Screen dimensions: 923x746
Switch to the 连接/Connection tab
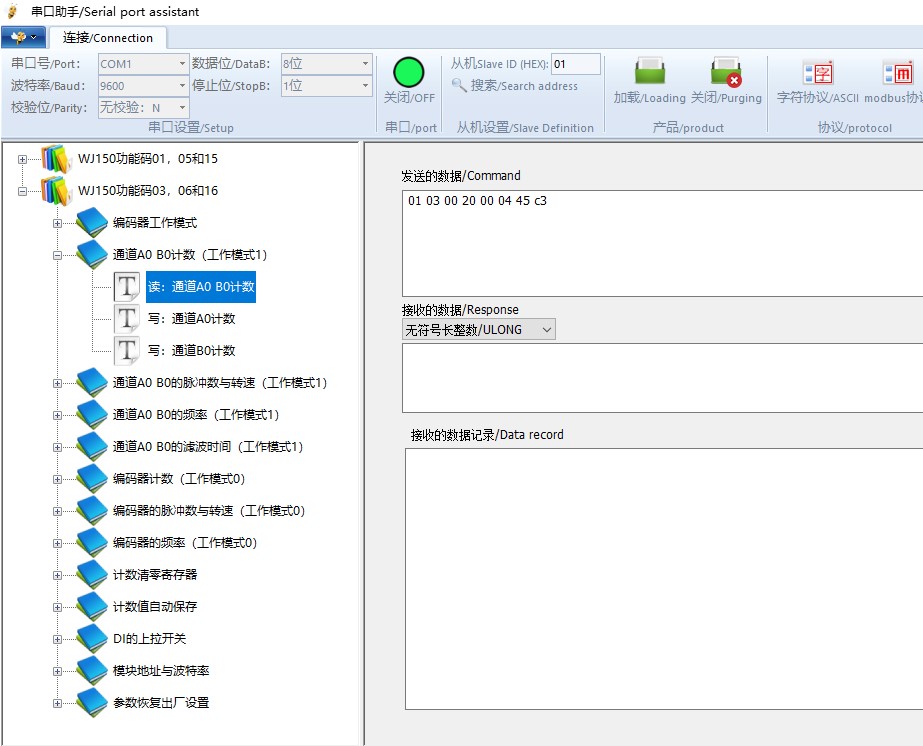coord(109,37)
